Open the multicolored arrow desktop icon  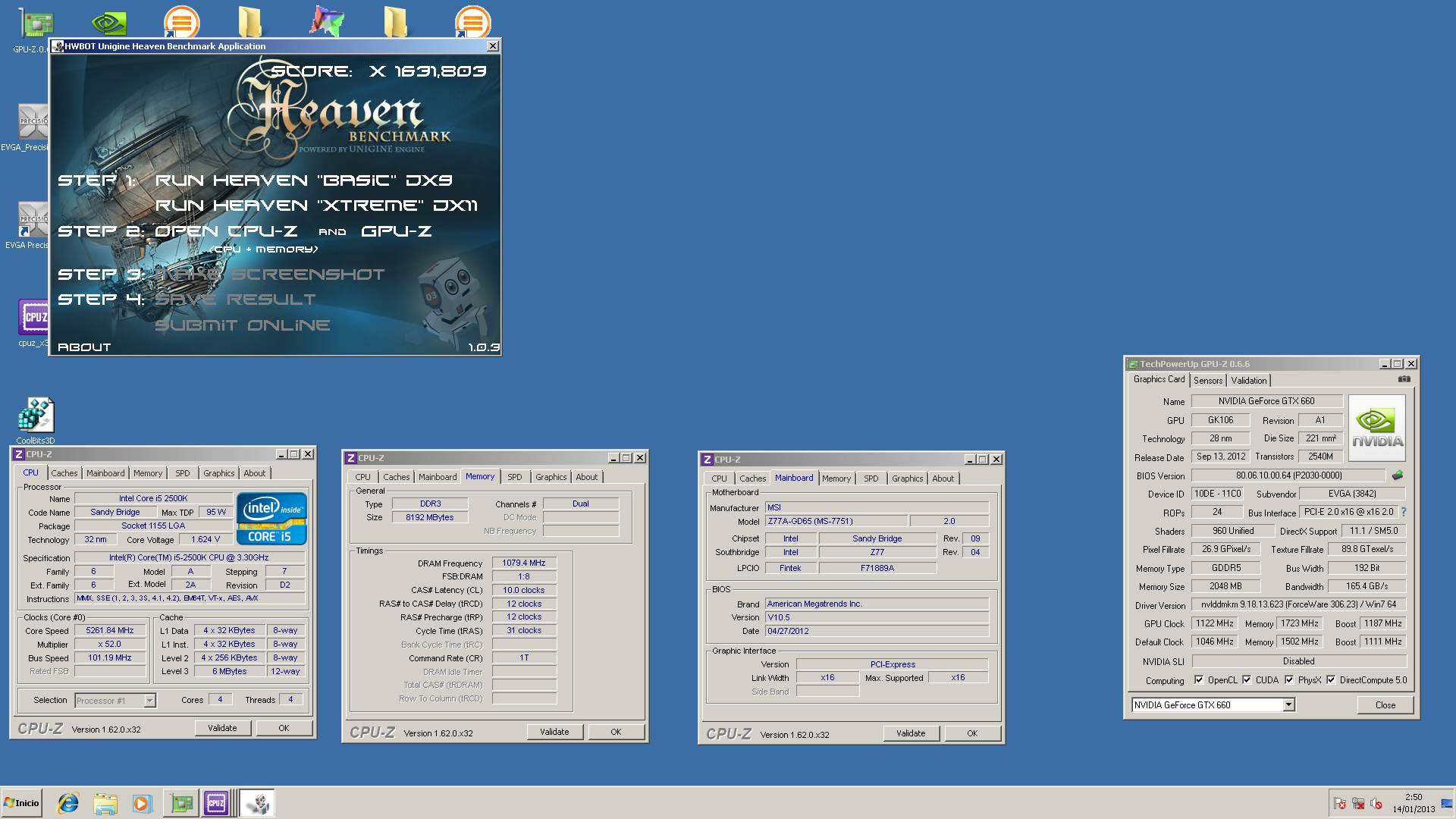[x=326, y=21]
